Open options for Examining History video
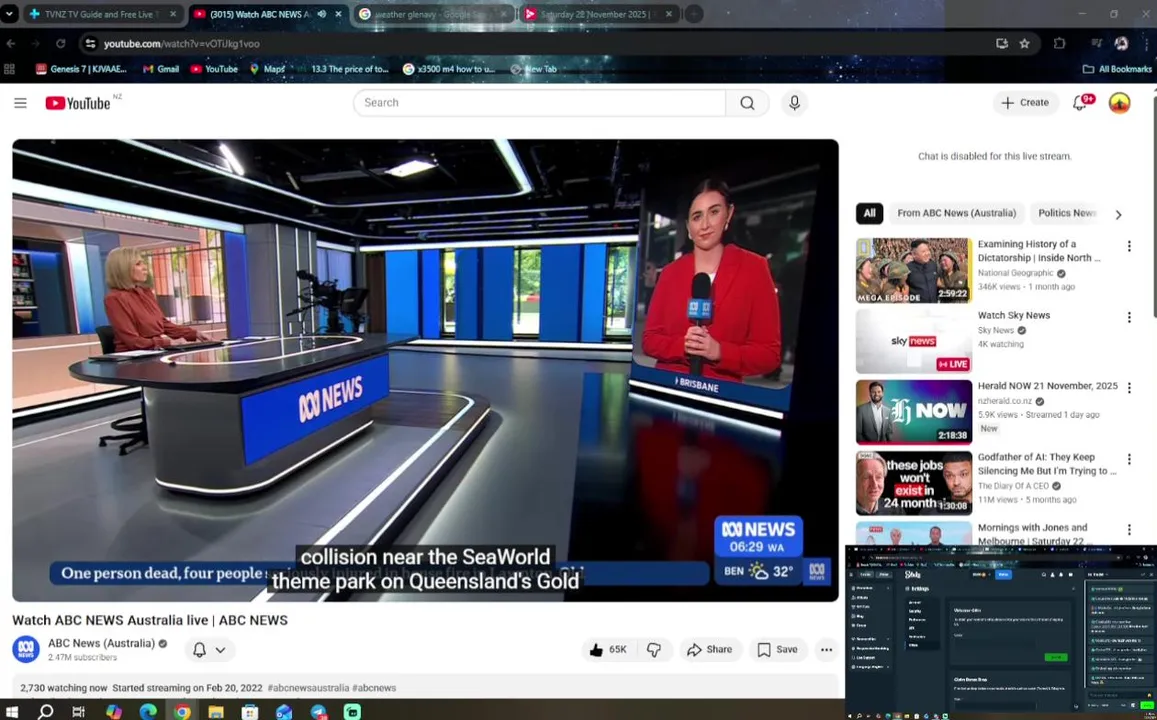Screen dimensions: 1157x720 tap(1129, 246)
